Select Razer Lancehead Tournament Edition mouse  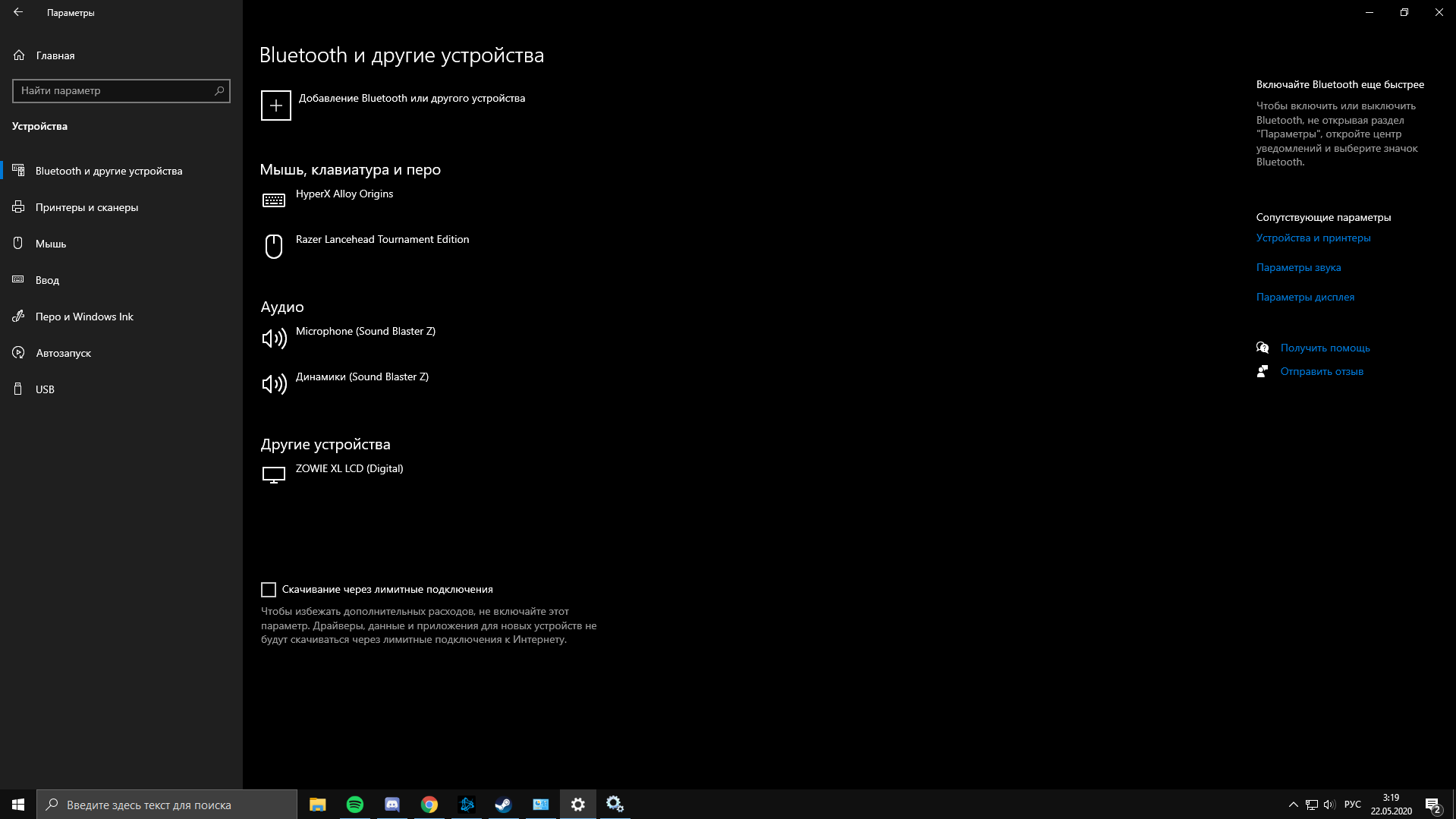pyautogui.click(x=382, y=239)
